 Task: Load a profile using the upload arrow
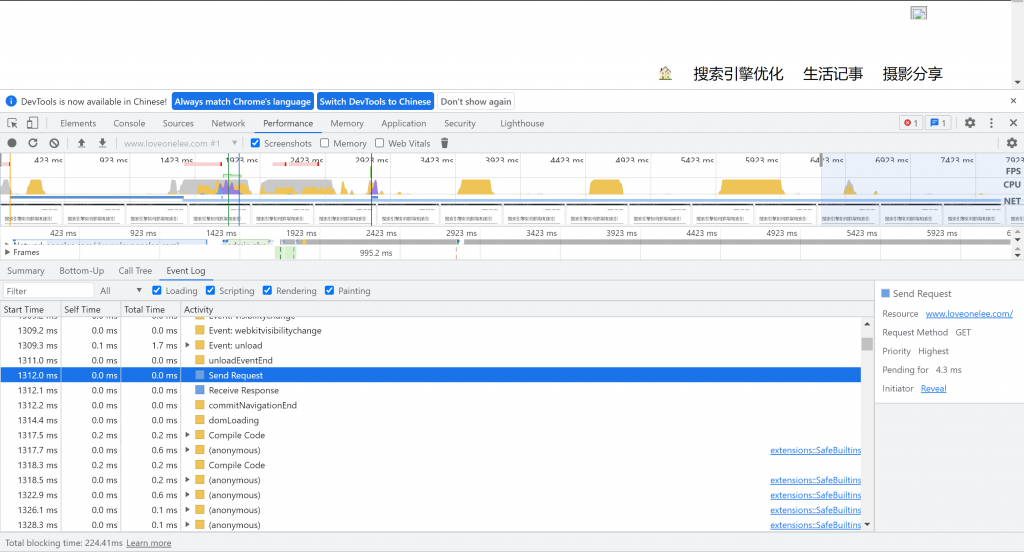[82, 143]
